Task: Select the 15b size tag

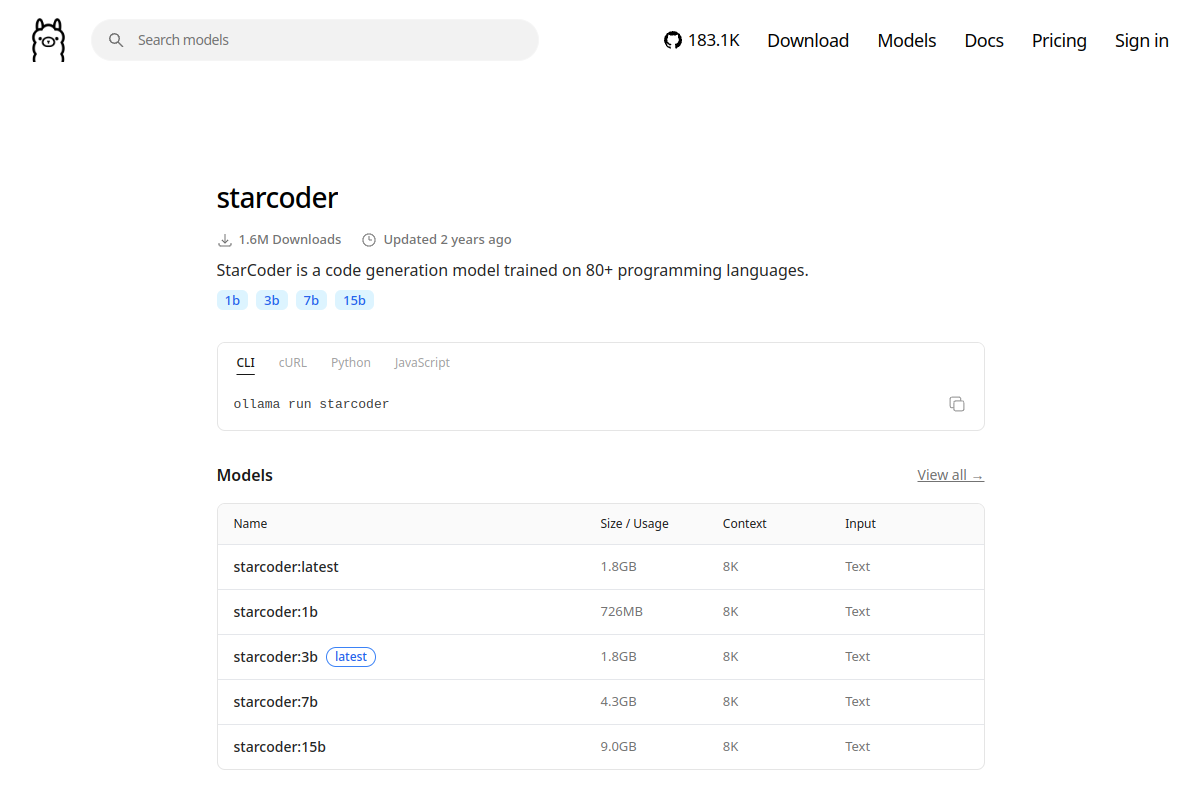Action: tap(354, 300)
